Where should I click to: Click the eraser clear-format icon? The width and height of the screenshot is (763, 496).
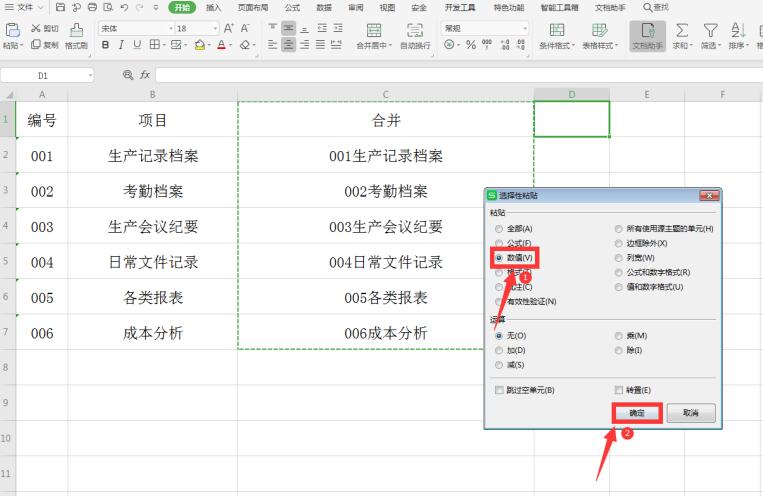tap(245, 45)
